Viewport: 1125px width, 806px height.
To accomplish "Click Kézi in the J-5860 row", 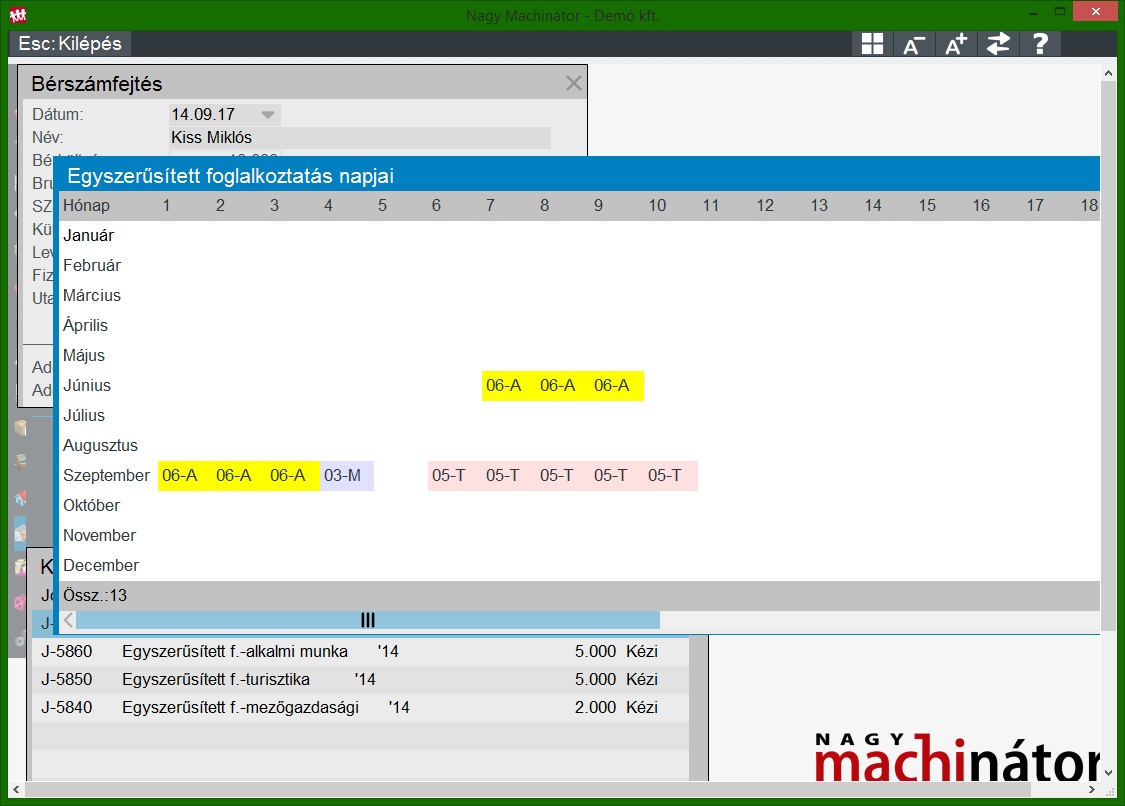I will tap(641, 652).
